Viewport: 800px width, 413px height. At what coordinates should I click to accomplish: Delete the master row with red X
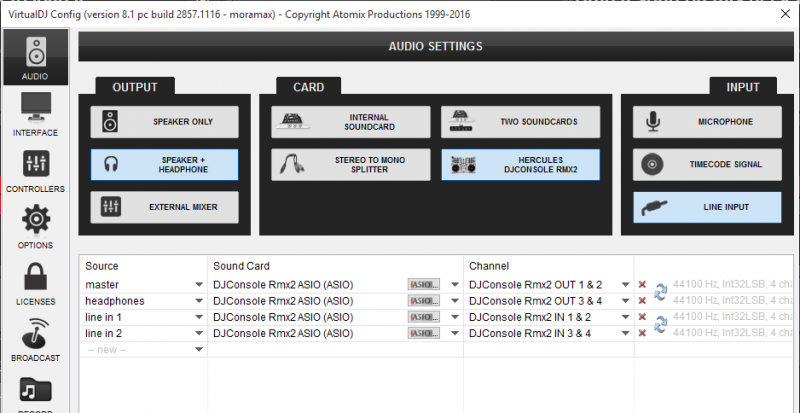[x=642, y=285]
